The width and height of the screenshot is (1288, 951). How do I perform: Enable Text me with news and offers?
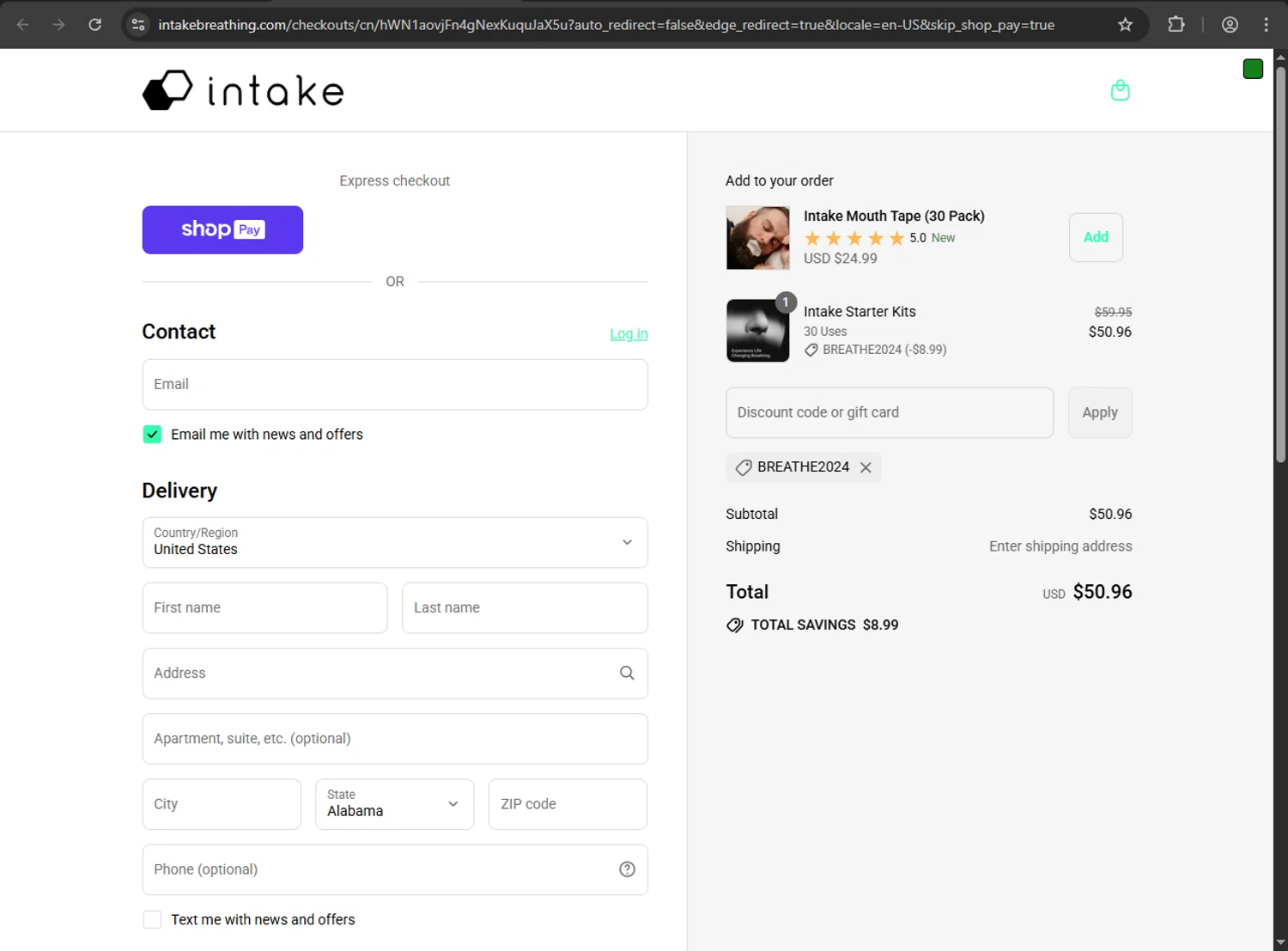pos(152,919)
